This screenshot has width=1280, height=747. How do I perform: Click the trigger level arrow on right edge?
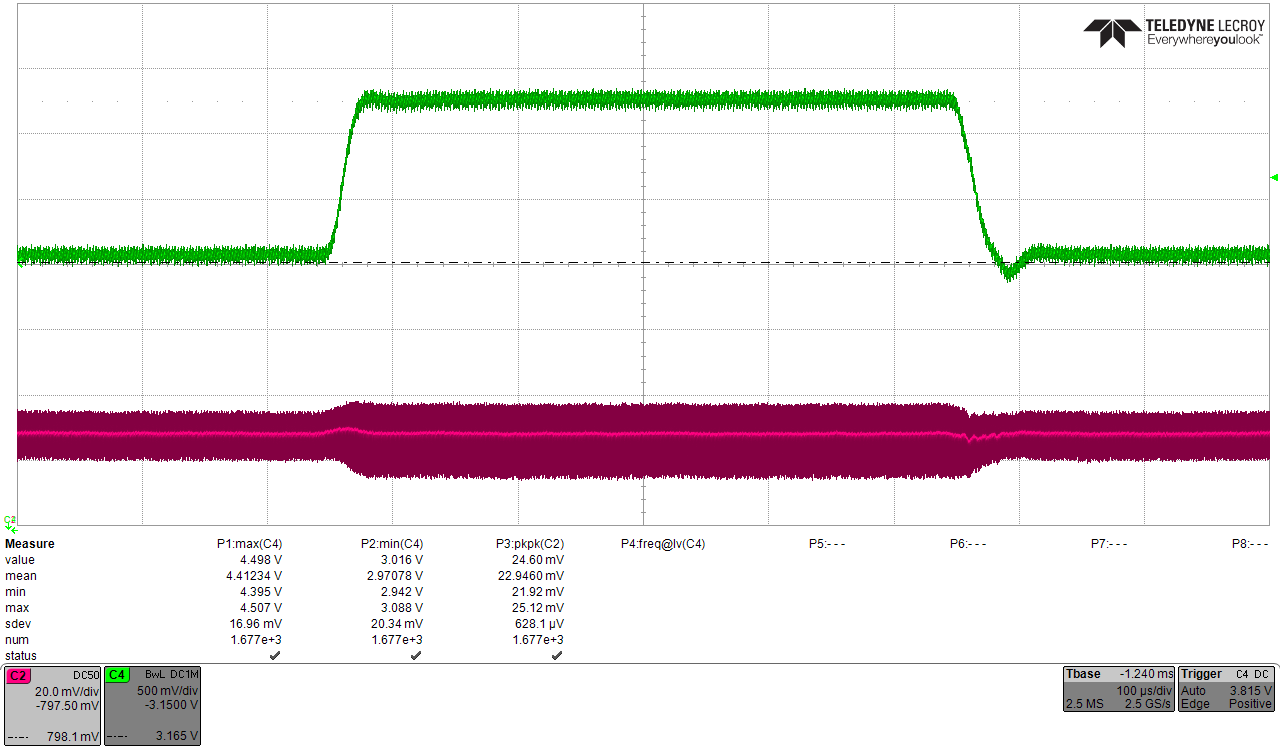[1272, 180]
